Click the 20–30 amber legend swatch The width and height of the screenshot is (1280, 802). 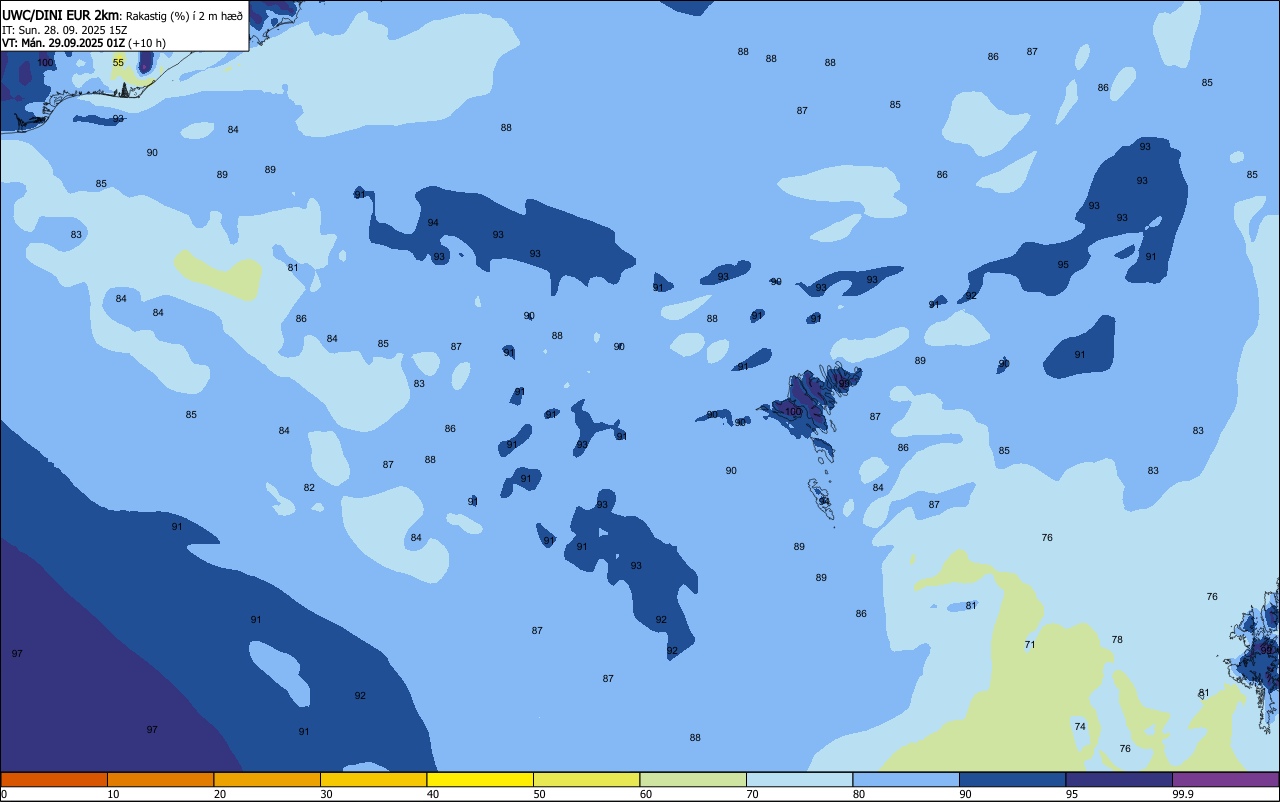[267, 779]
